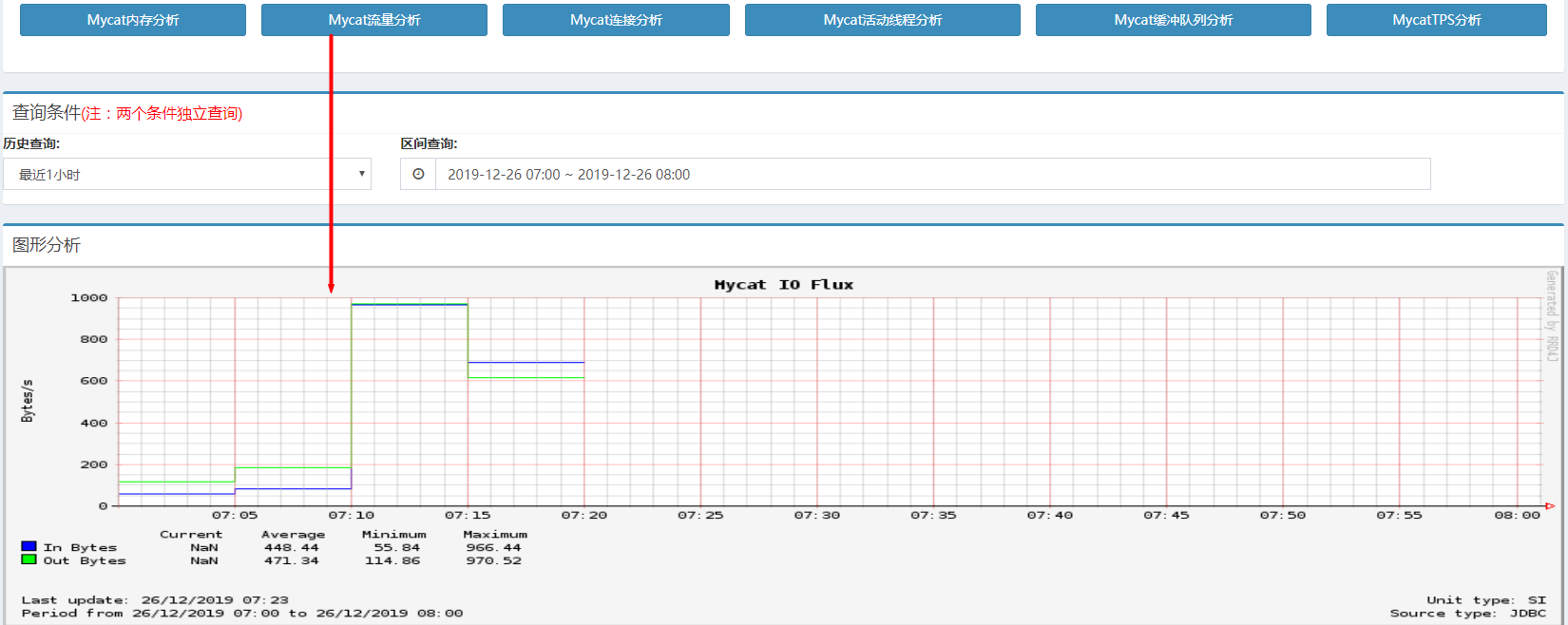1568x625 pixels.
Task: Click the Period from date range text
Action: click(242, 613)
